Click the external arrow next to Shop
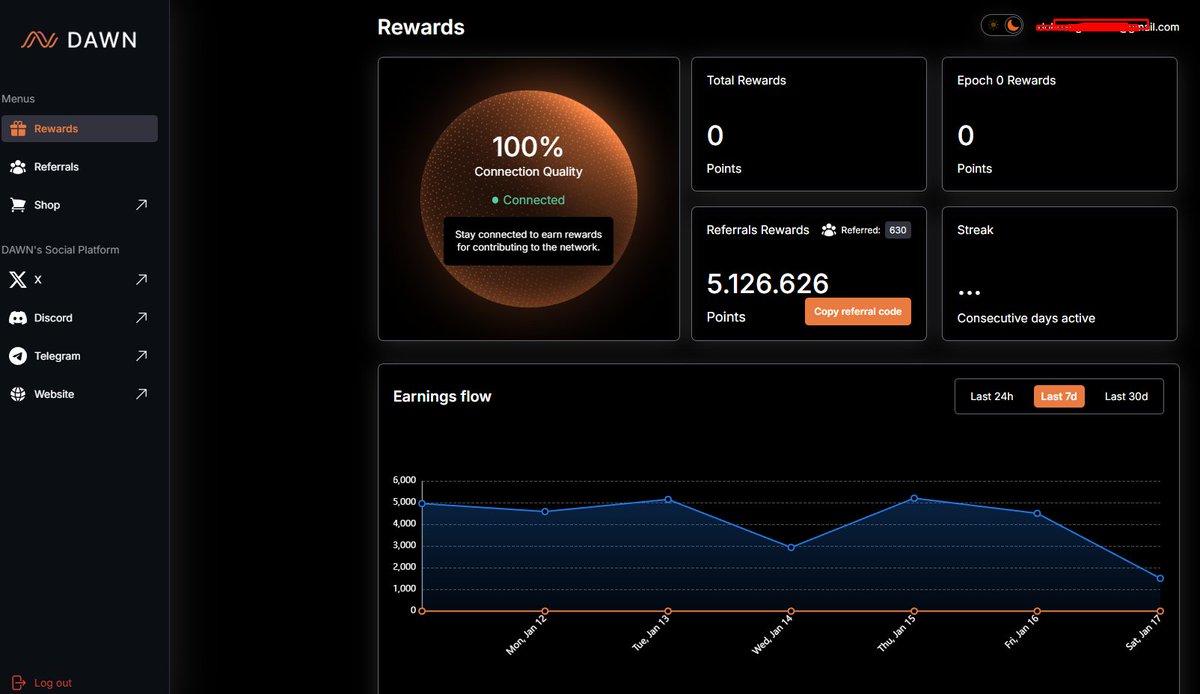 tap(141, 205)
